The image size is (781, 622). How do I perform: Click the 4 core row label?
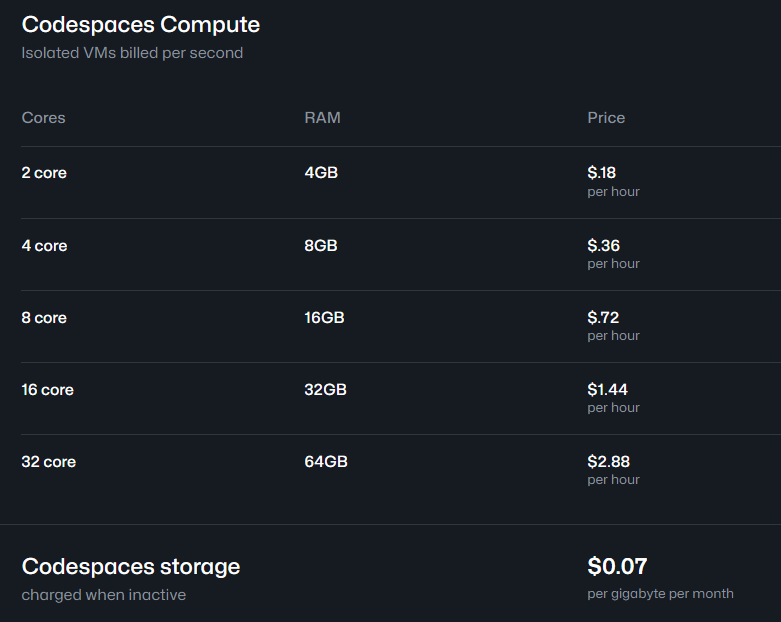(44, 246)
